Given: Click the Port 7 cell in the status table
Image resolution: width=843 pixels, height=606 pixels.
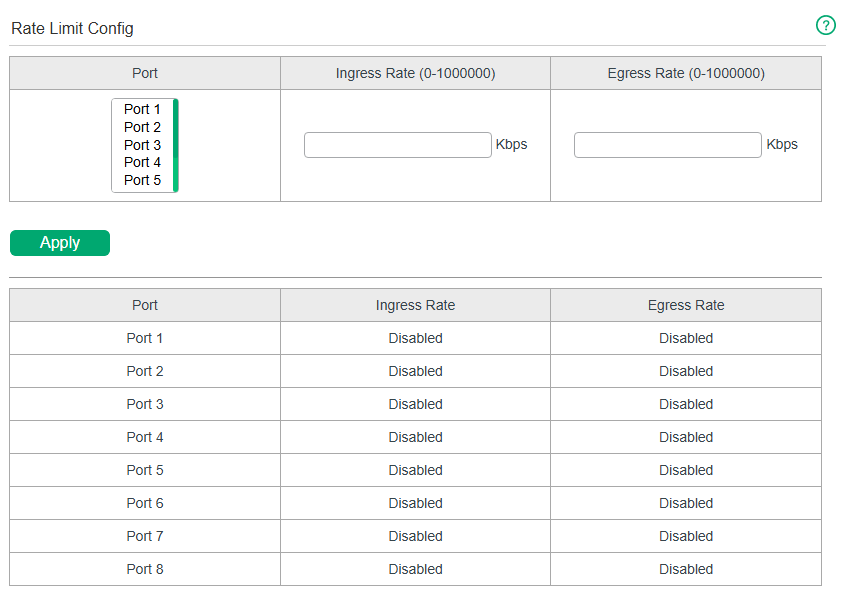Looking at the screenshot, I should coord(145,536).
